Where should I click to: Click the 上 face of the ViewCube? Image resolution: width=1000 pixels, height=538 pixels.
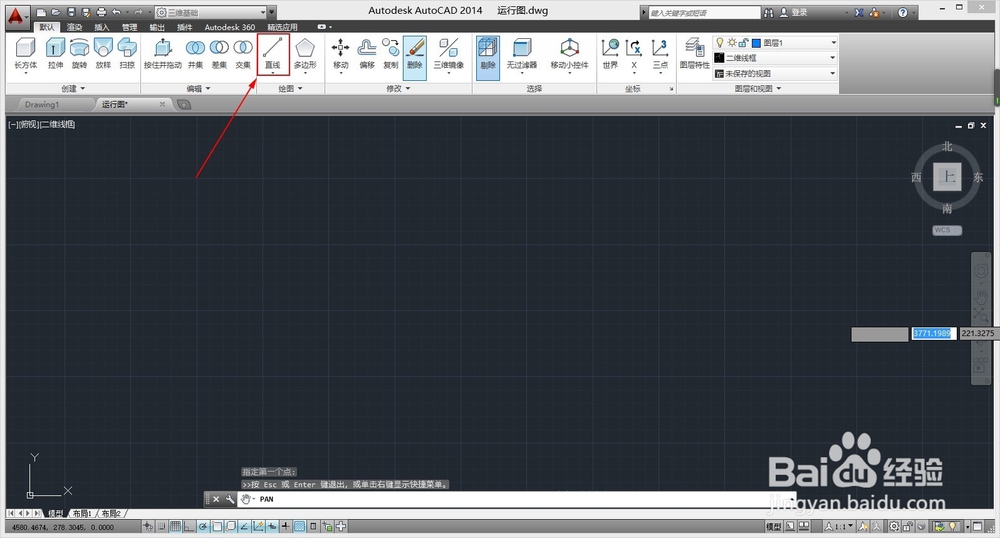coord(948,177)
